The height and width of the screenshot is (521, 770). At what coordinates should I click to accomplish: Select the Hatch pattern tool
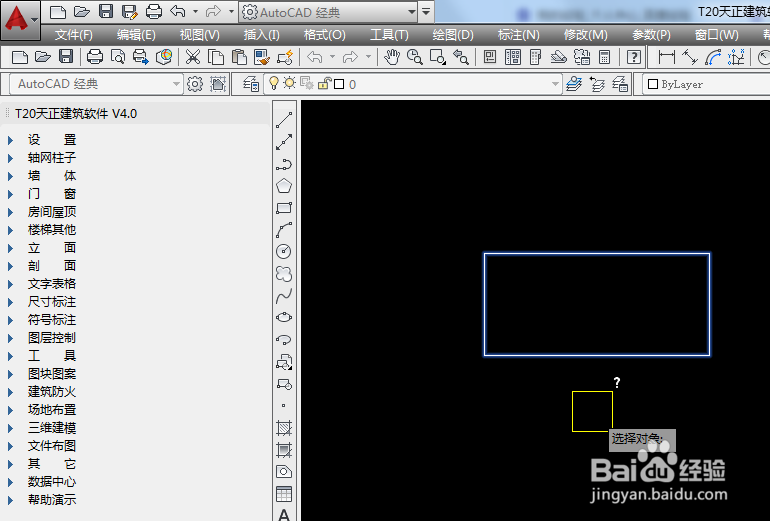point(284,428)
